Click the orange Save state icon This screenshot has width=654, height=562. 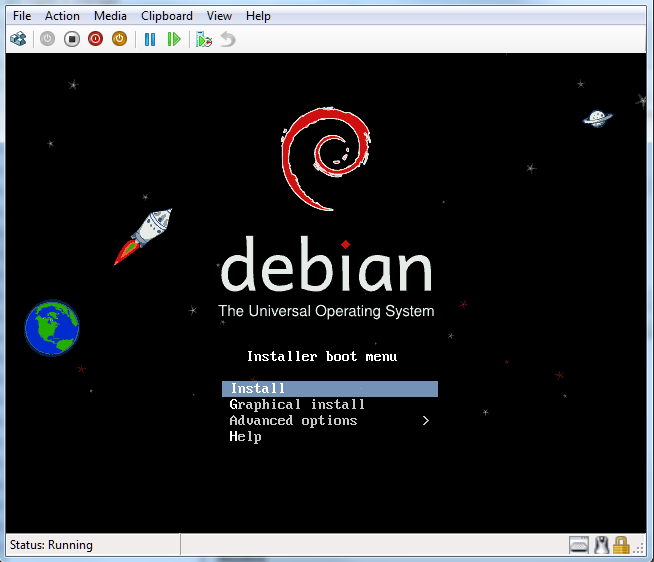(x=119, y=39)
